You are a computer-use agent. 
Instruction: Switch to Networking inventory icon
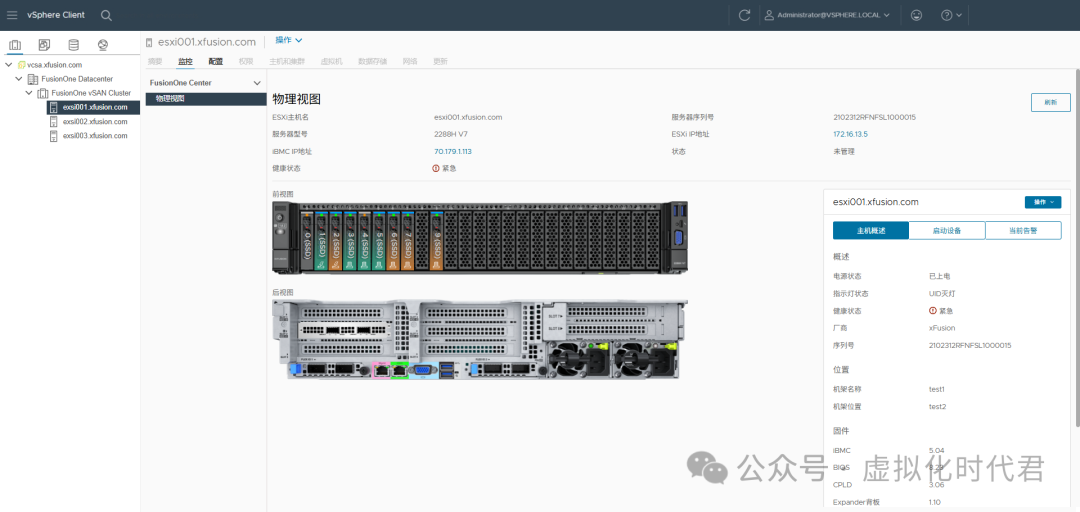(103, 45)
